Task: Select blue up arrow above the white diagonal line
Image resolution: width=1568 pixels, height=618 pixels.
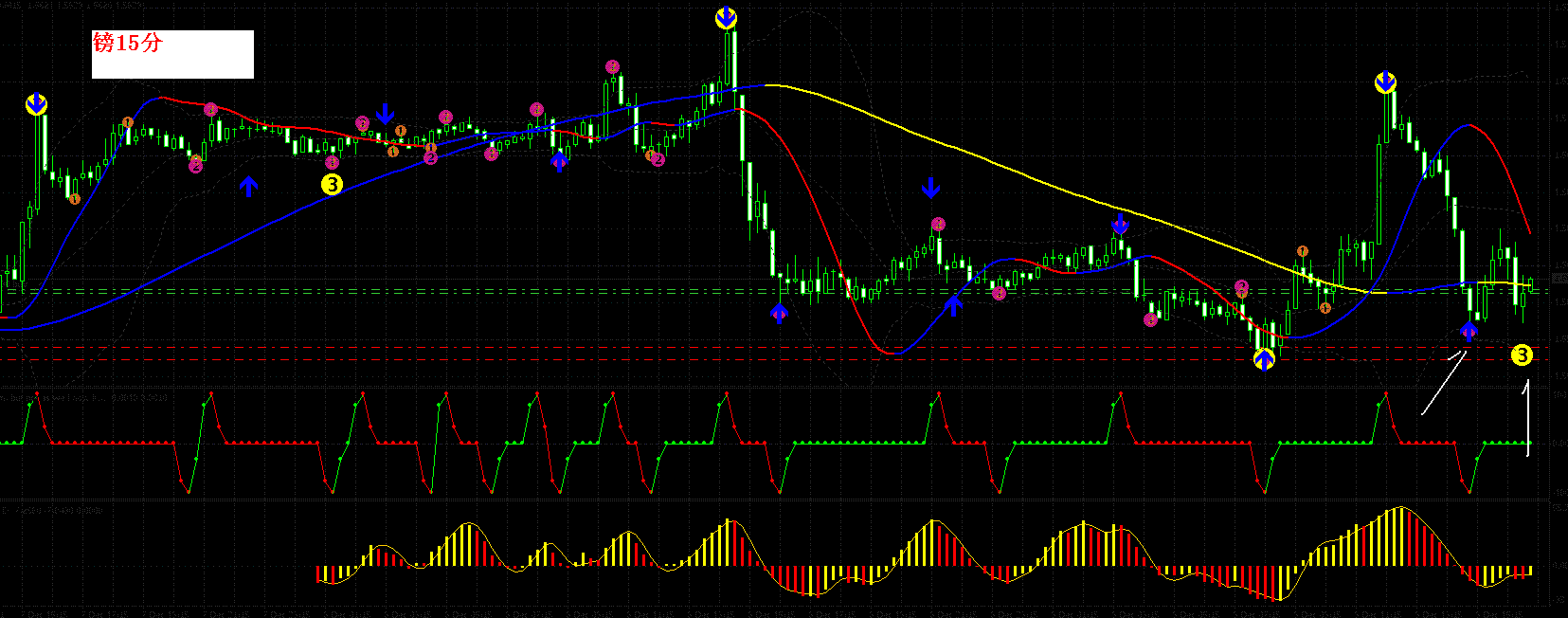Action: (x=1468, y=331)
